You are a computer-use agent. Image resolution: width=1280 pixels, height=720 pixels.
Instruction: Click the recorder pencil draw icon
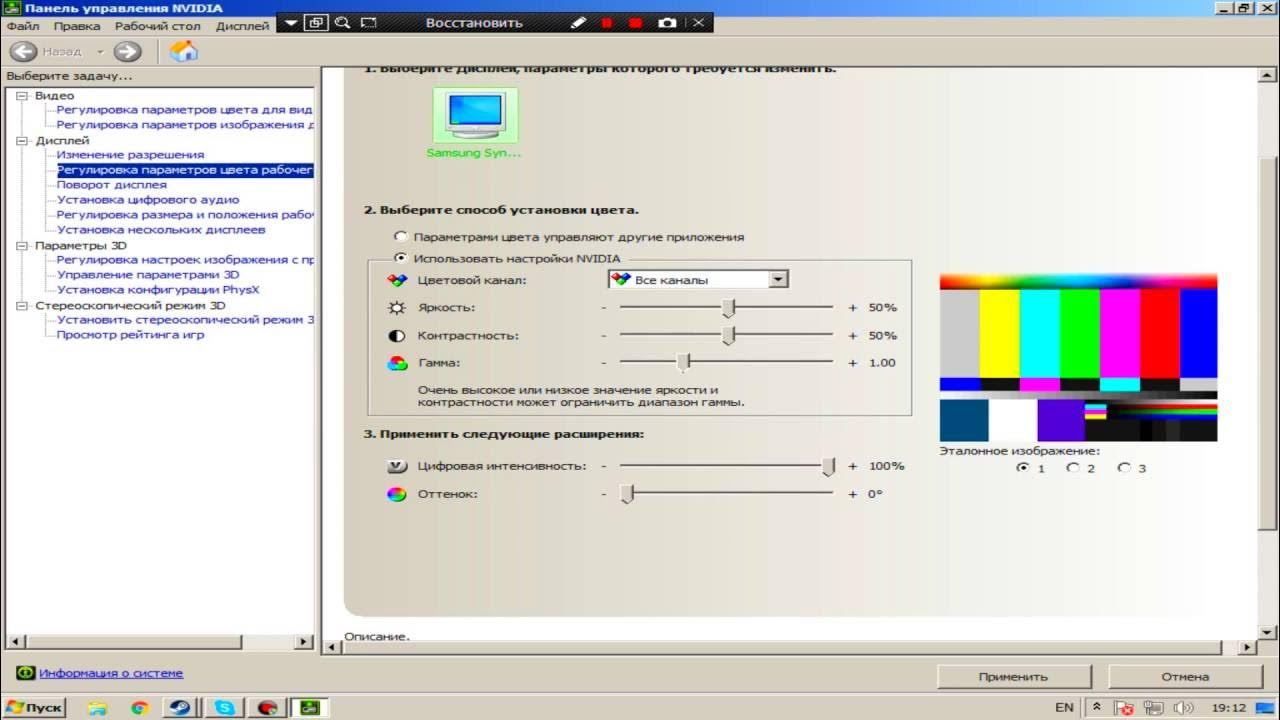coord(577,22)
